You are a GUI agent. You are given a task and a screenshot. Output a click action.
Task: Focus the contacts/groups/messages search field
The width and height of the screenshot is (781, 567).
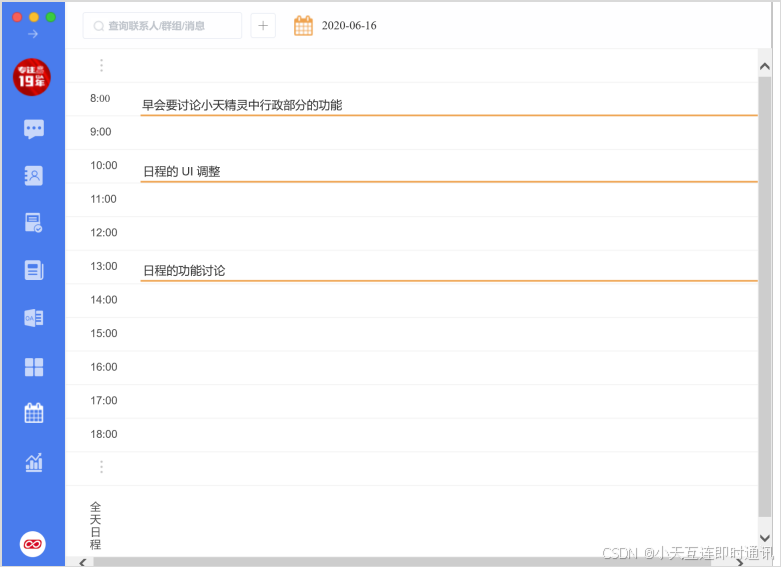tap(162, 25)
